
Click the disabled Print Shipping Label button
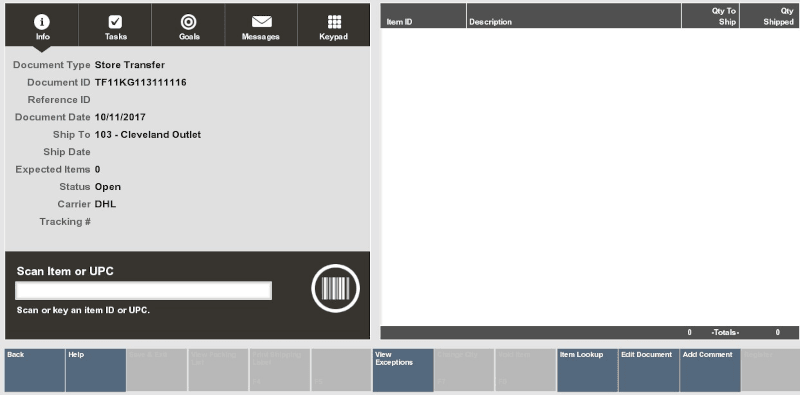coord(280,371)
